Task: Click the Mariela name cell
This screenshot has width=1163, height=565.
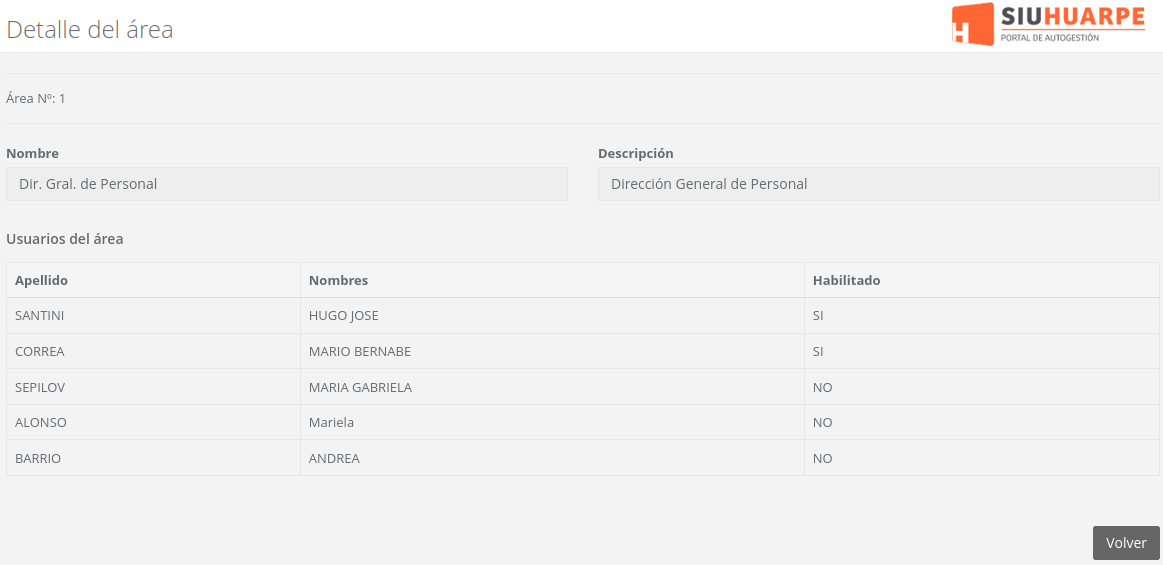Action: pos(332,423)
